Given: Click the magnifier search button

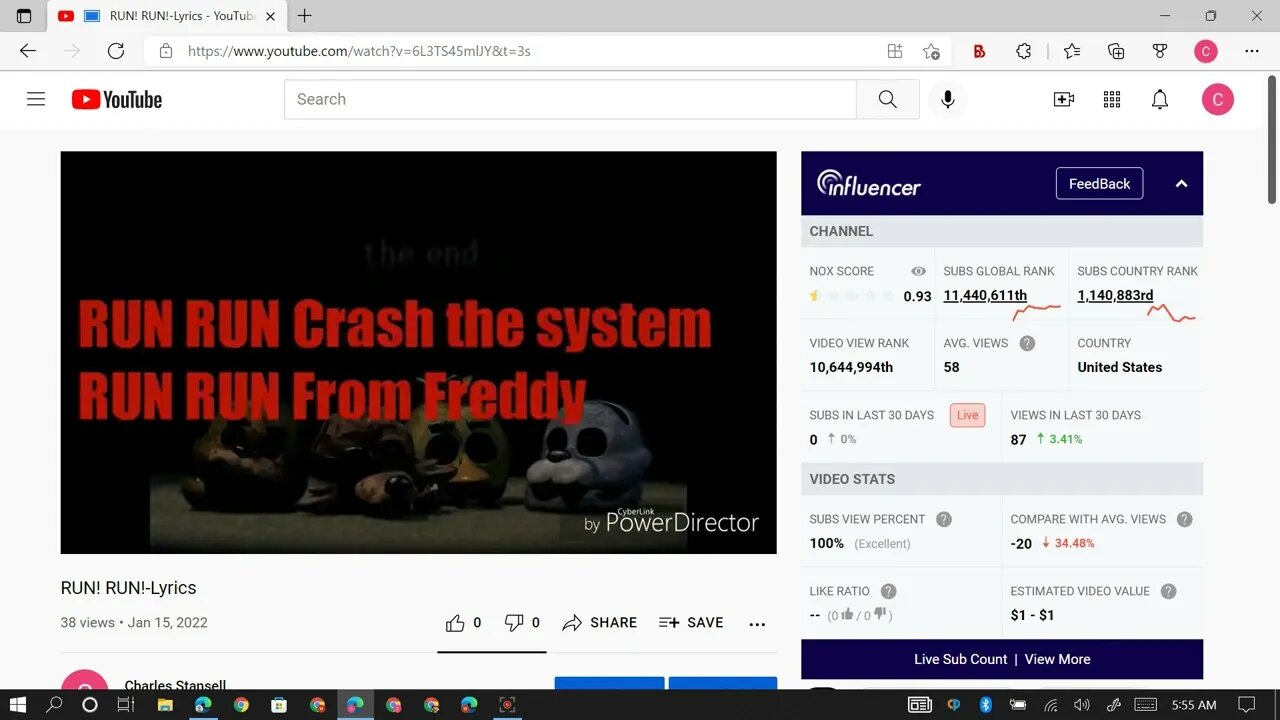Looking at the screenshot, I should [x=888, y=99].
